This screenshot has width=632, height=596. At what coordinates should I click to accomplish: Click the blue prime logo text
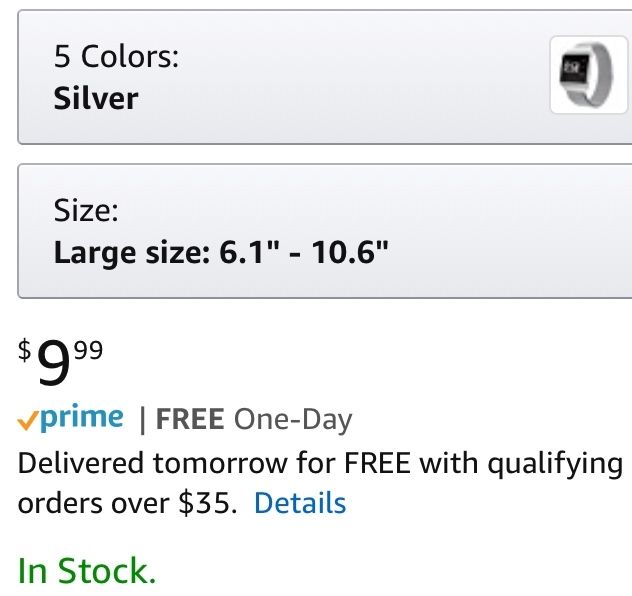click(83, 418)
